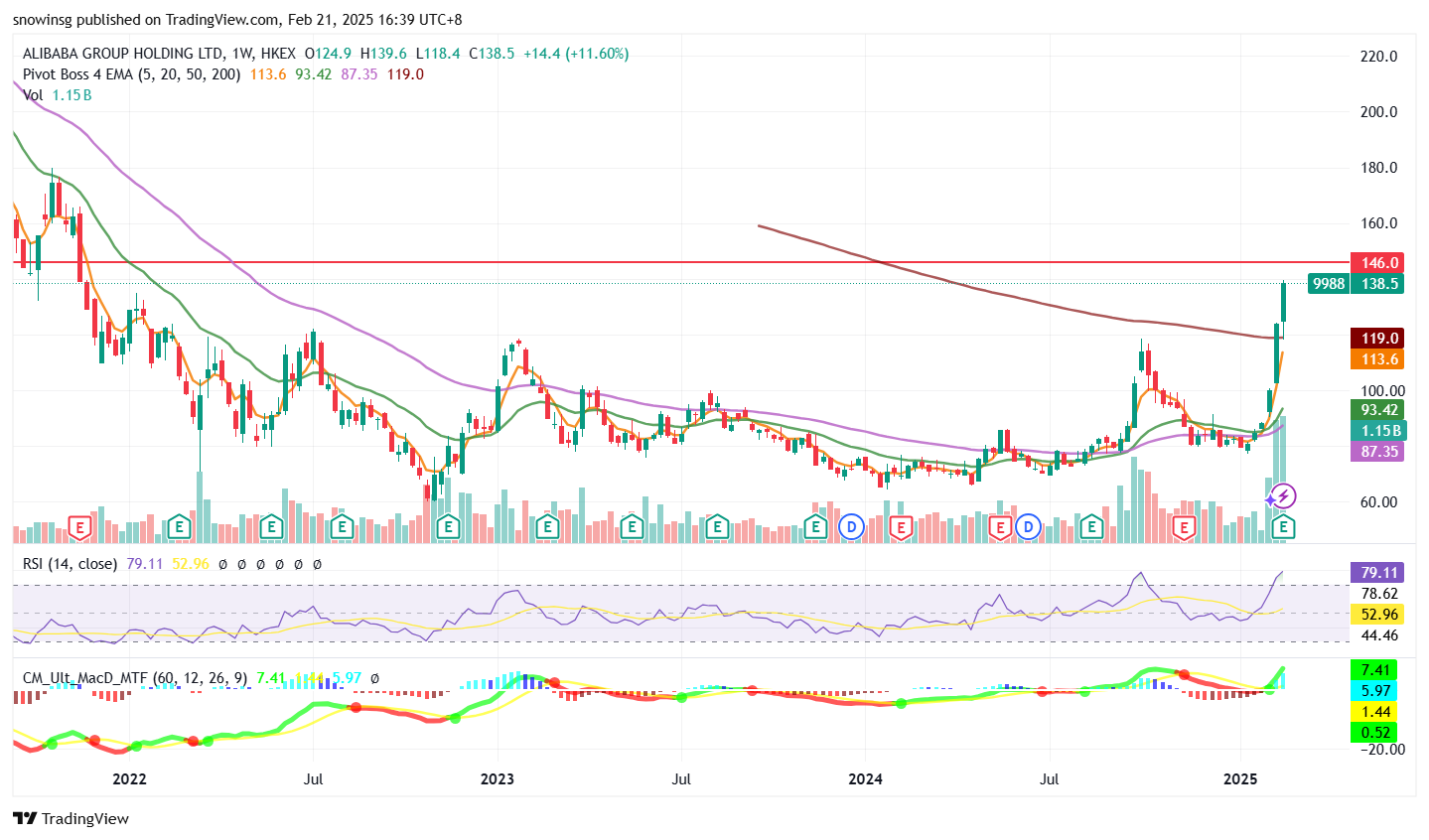Click the green E marker just before Jul 2022

tap(269, 526)
